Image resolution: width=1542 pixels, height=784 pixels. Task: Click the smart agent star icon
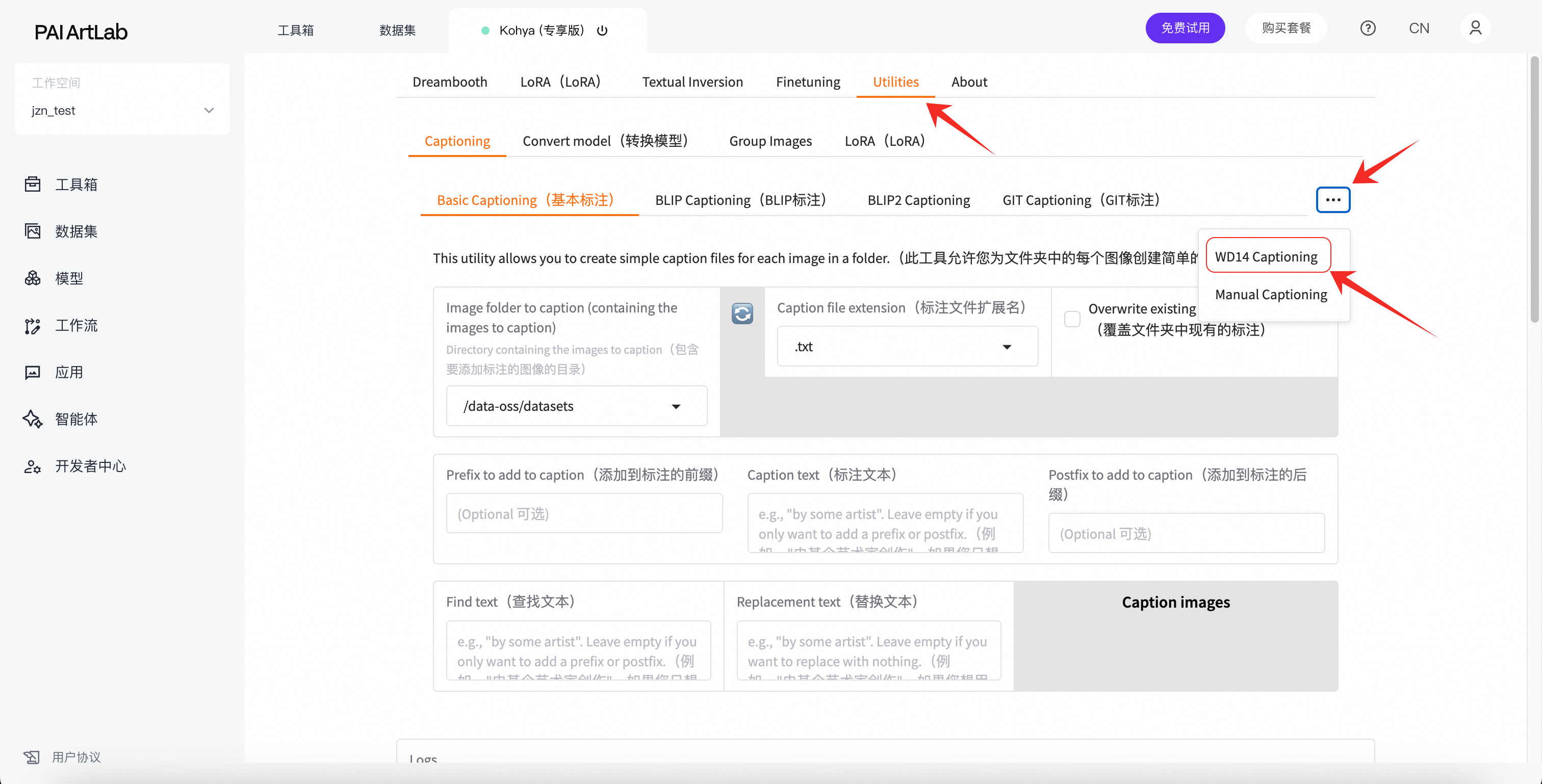[x=32, y=419]
